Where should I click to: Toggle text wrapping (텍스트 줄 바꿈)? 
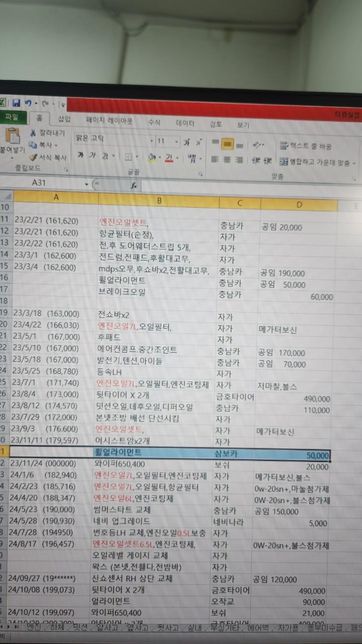[306, 146]
